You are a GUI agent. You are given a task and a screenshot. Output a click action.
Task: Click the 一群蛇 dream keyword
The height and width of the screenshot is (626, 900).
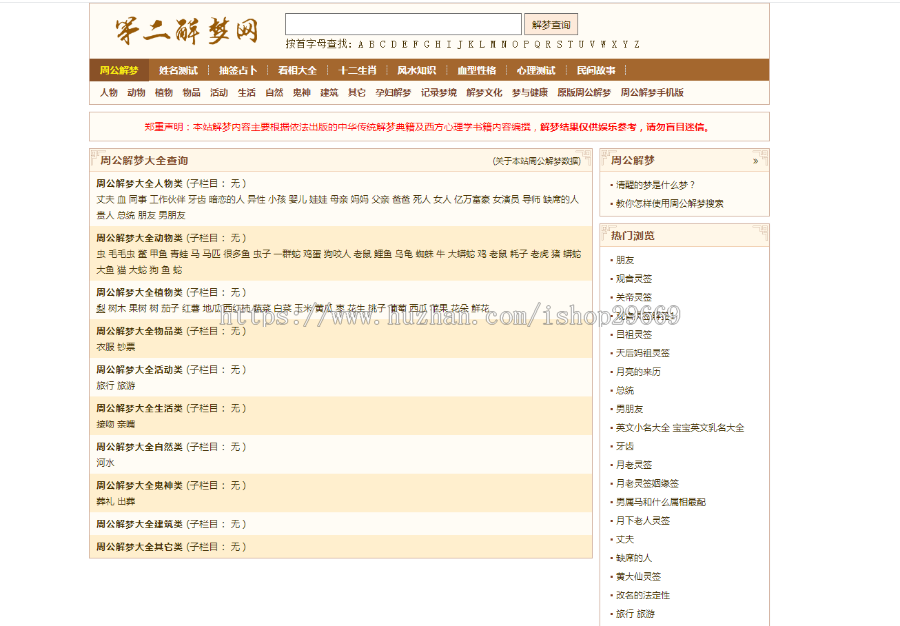point(287,254)
